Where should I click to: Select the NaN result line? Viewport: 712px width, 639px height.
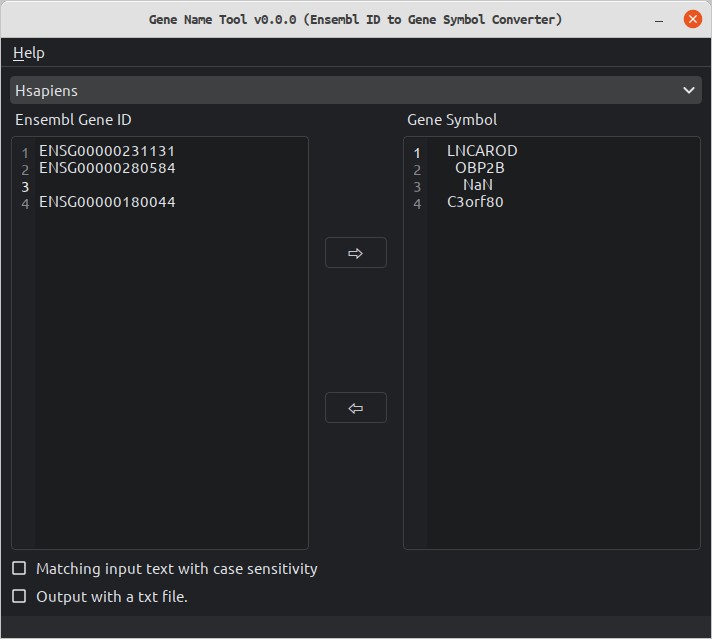(478, 185)
